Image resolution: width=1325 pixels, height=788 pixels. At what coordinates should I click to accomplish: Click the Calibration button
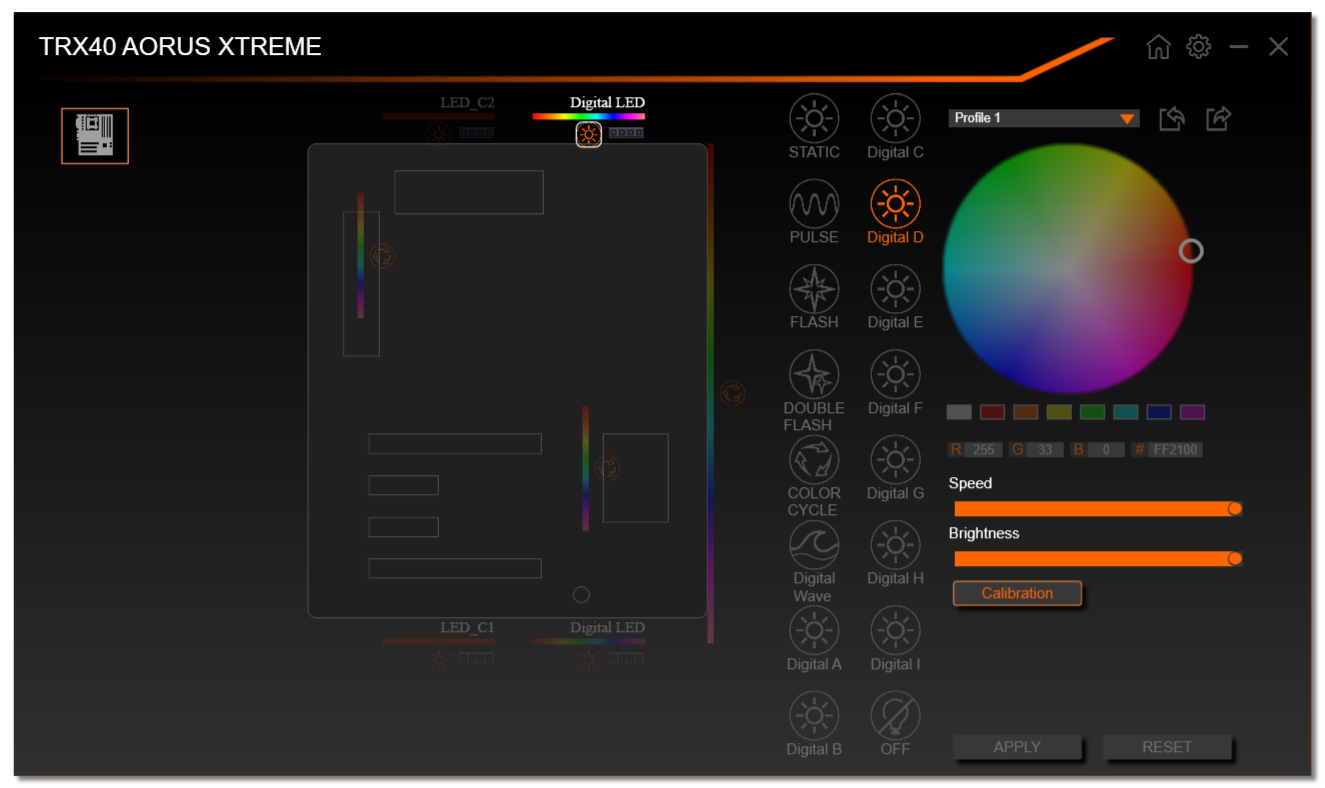click(x=1017, y=593)
